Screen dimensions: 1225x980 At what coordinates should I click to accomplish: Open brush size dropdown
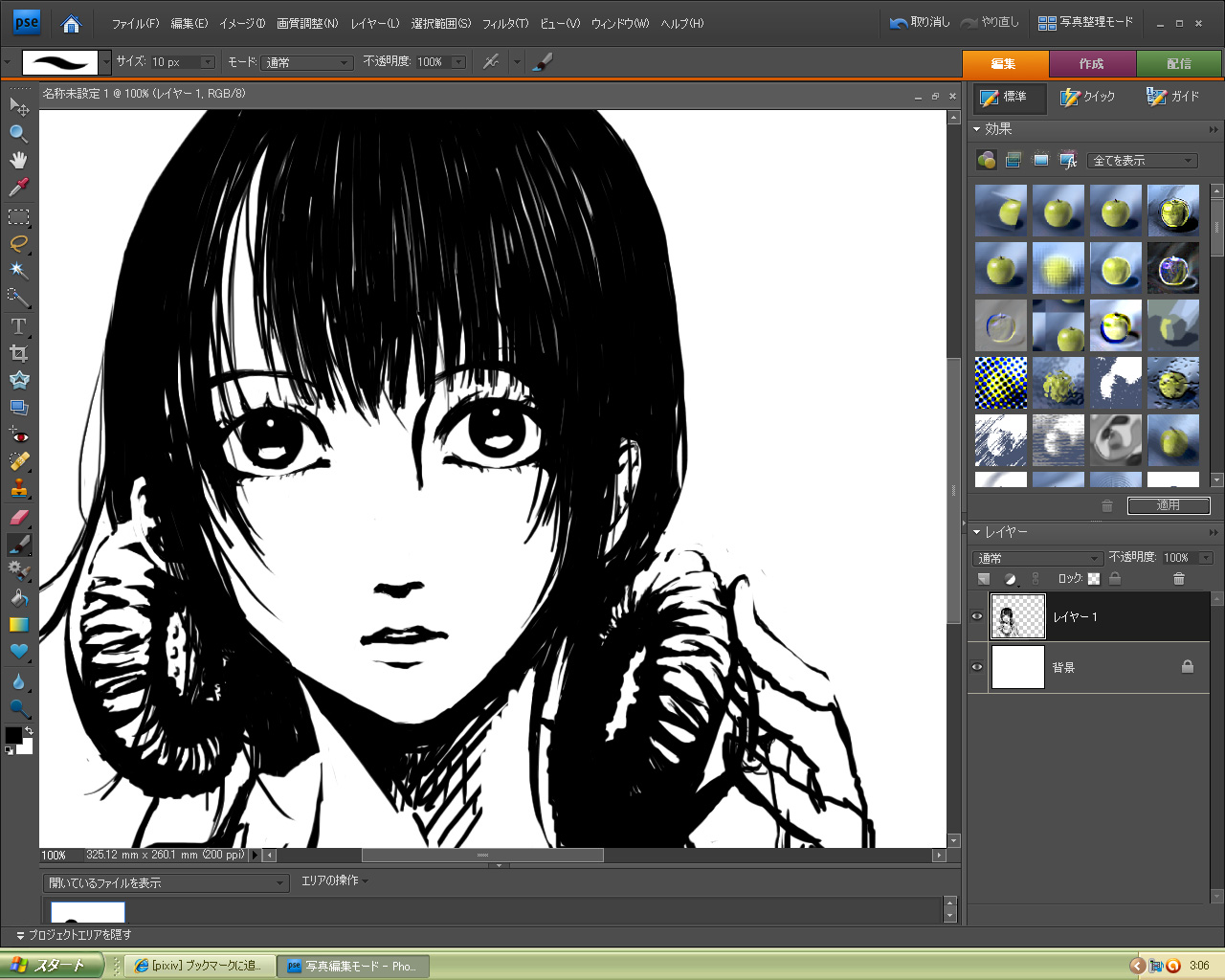pos(207,62)
